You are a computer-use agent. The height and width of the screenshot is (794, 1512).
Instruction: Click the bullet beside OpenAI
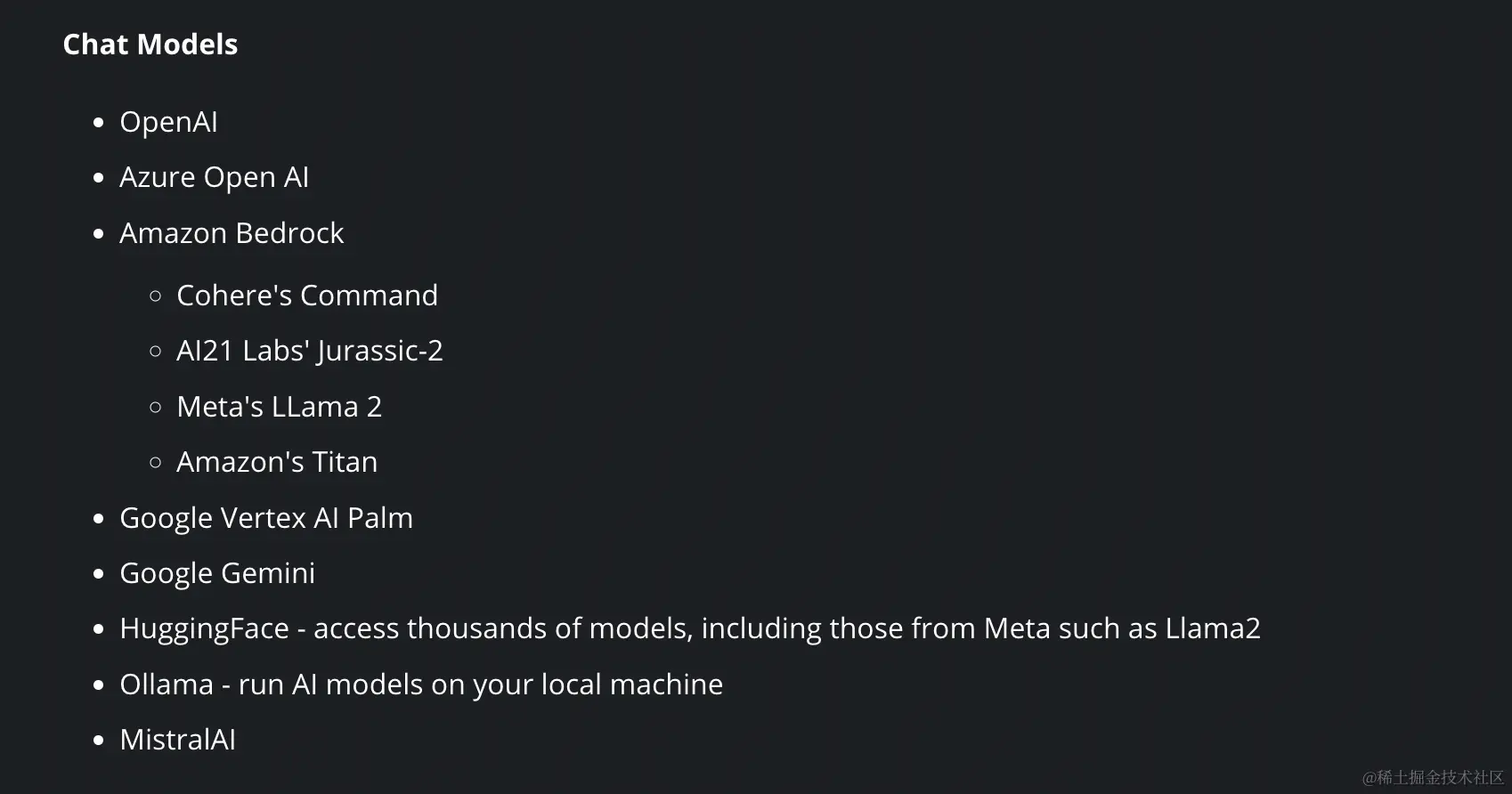point(99,123)
